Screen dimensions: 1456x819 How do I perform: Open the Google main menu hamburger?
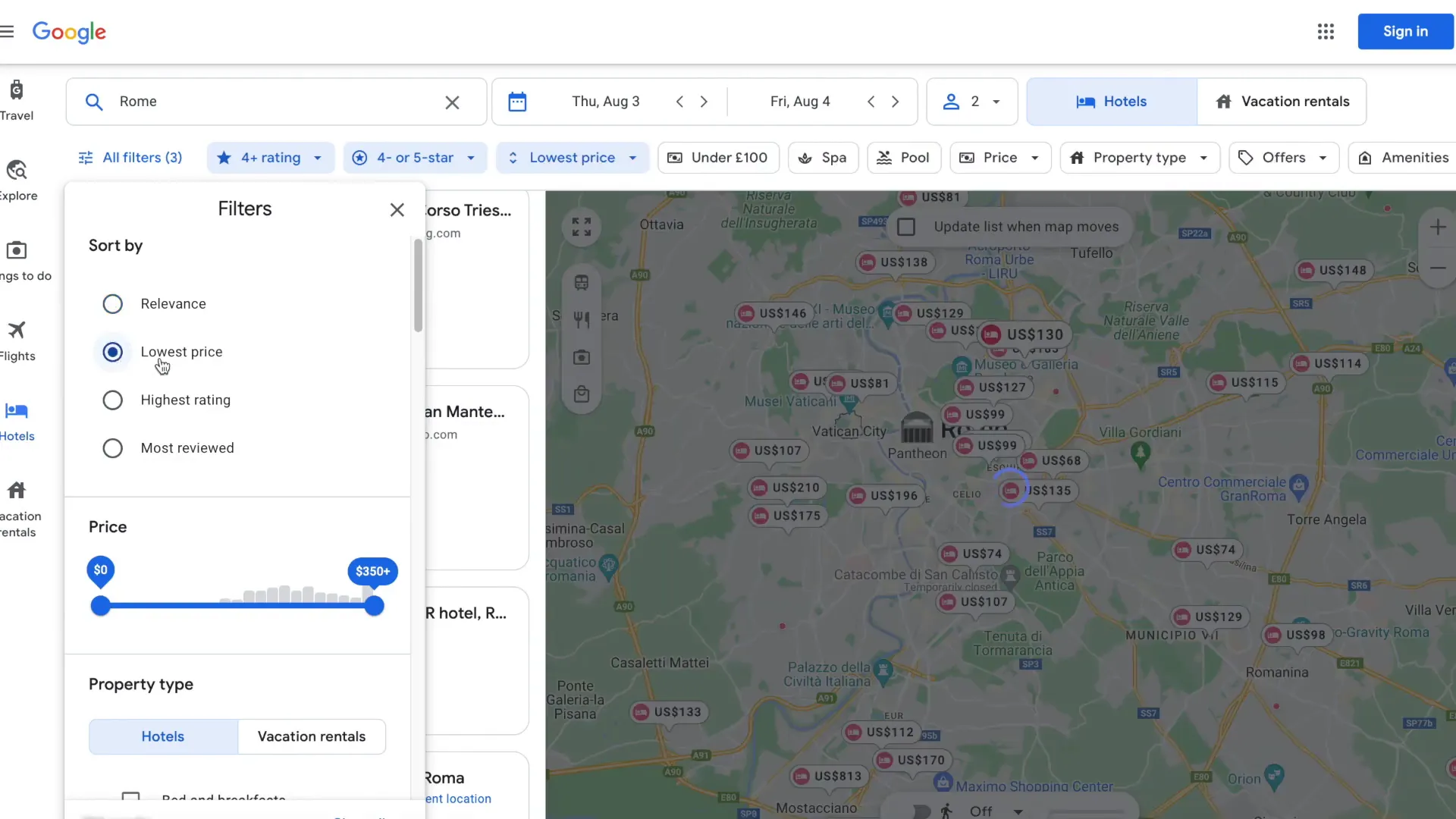click(7, 31)
